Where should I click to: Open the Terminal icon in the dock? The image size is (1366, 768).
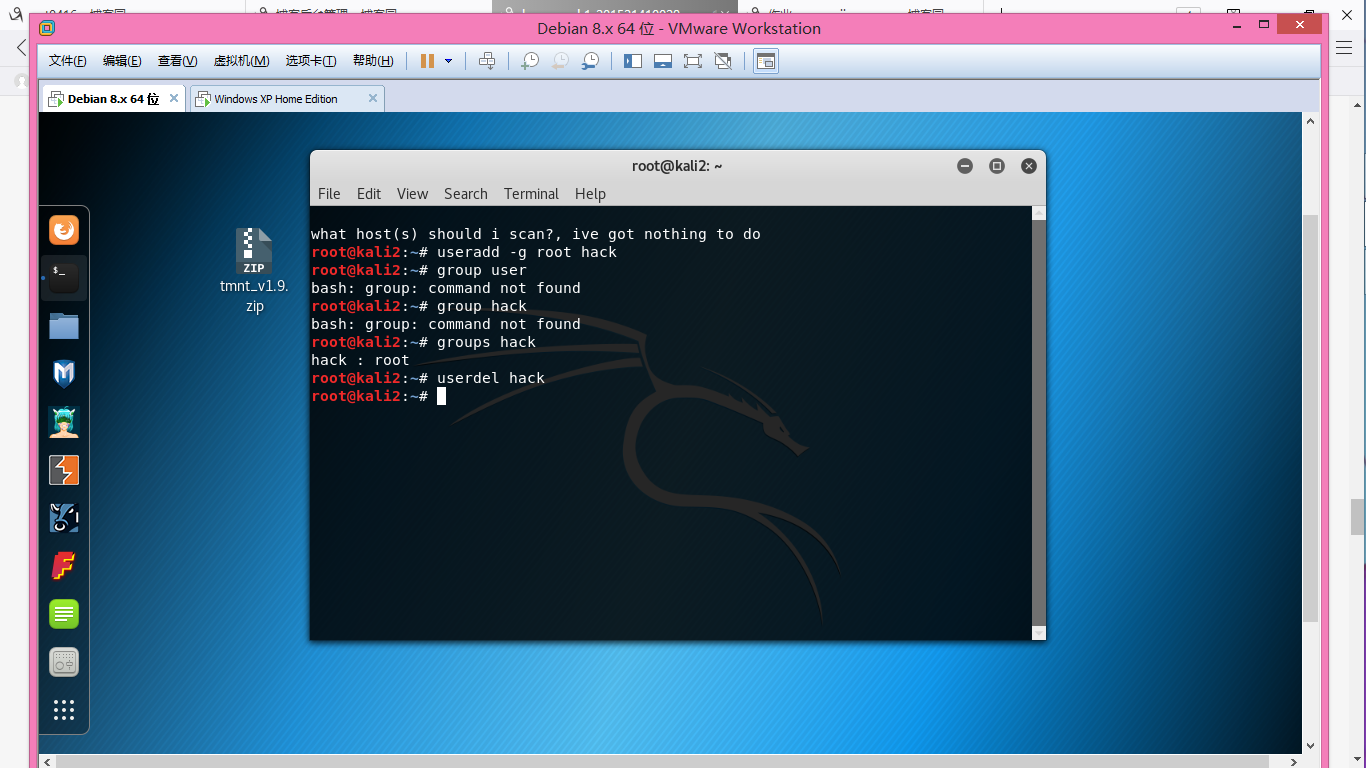tap(64, 278)
